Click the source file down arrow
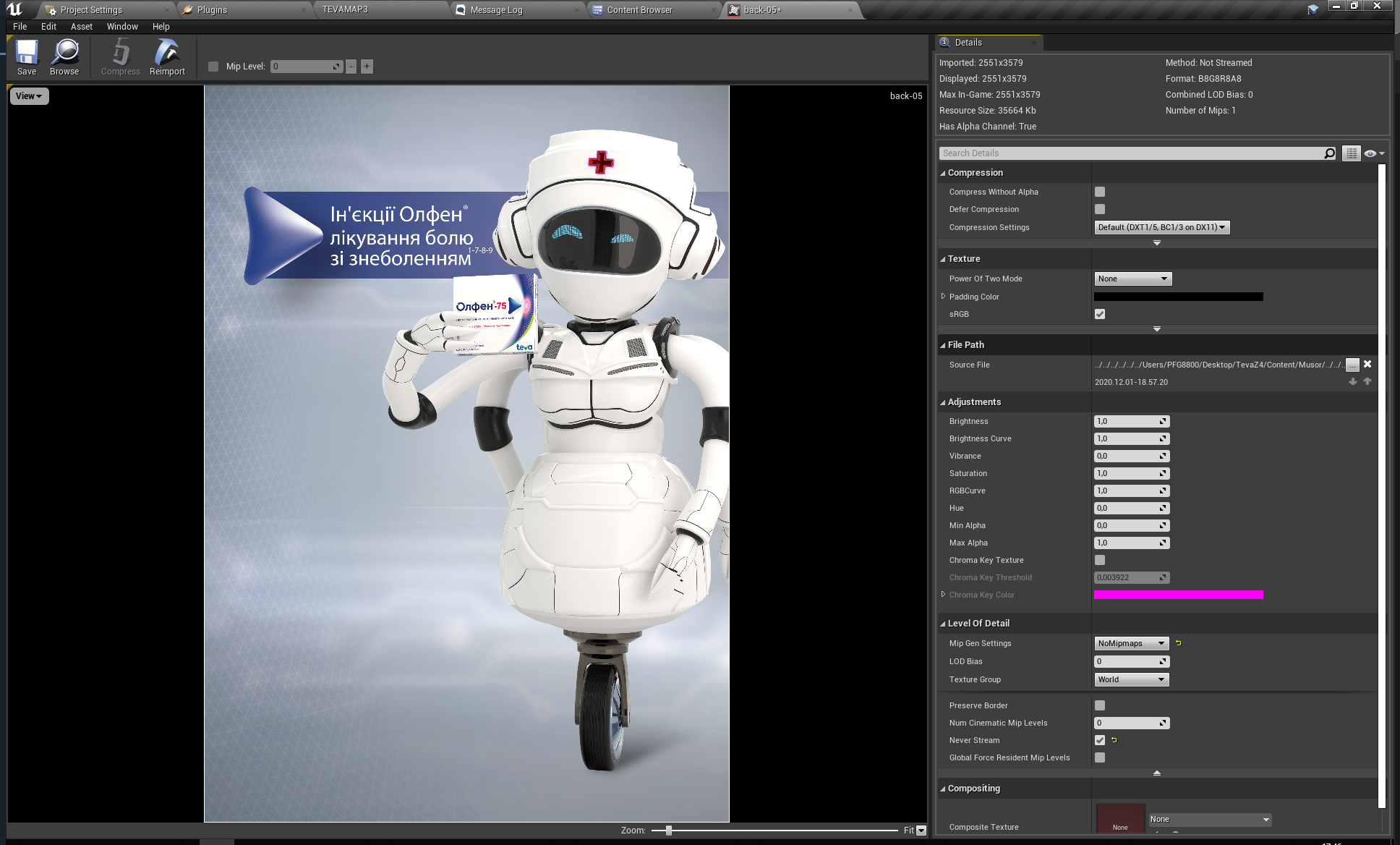 point(1353,382)
